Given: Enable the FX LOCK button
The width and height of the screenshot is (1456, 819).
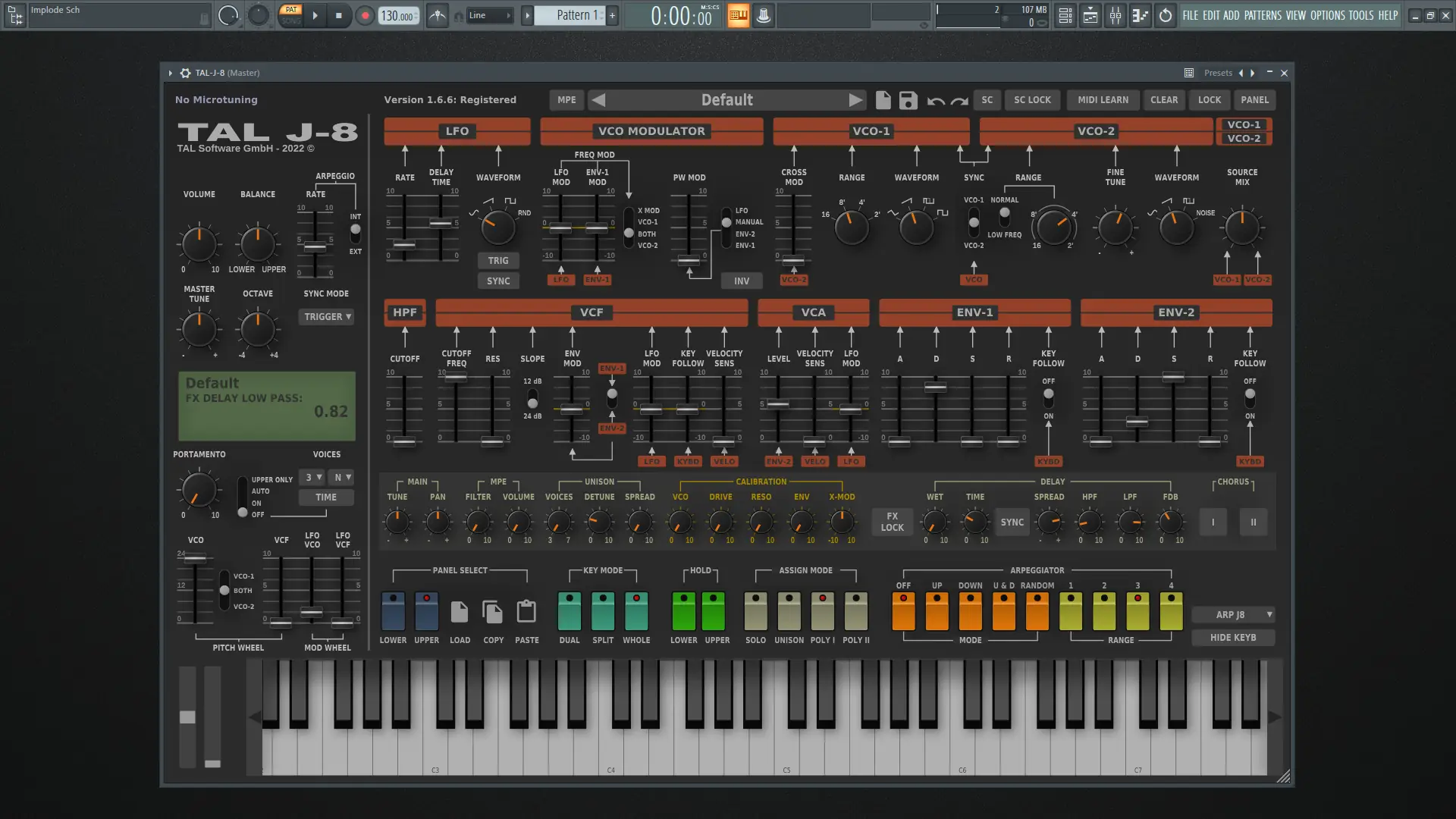Looking at the screenshot, I should (x=892, y=522).
